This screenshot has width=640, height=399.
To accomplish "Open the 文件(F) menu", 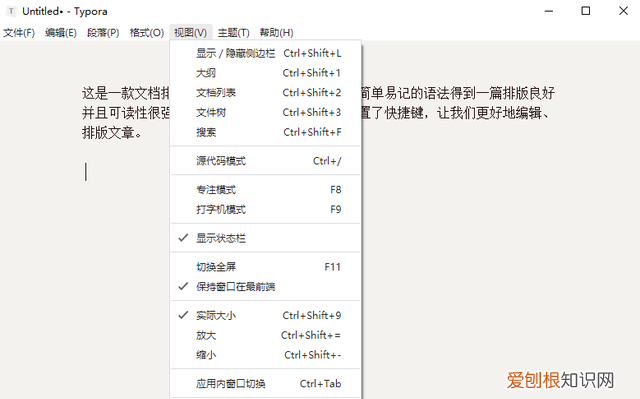I will point(19,33).
